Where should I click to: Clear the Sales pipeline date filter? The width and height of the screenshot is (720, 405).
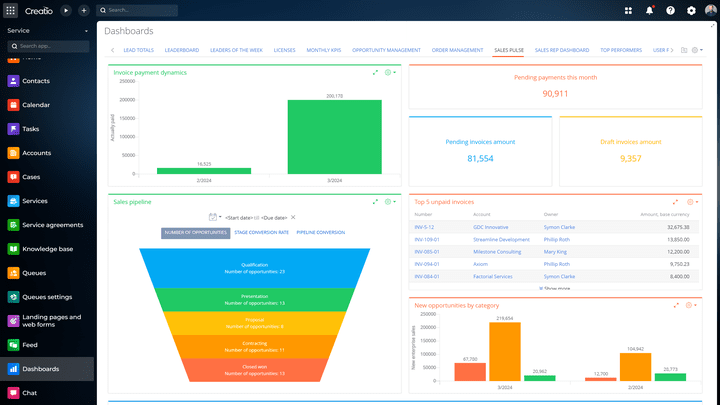click(293, 217)
